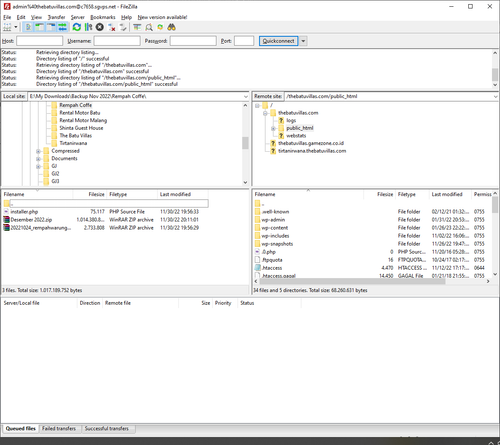Focus the Port input field
Viewport: 500px width, 445px height.
click(x=244, y=41)
